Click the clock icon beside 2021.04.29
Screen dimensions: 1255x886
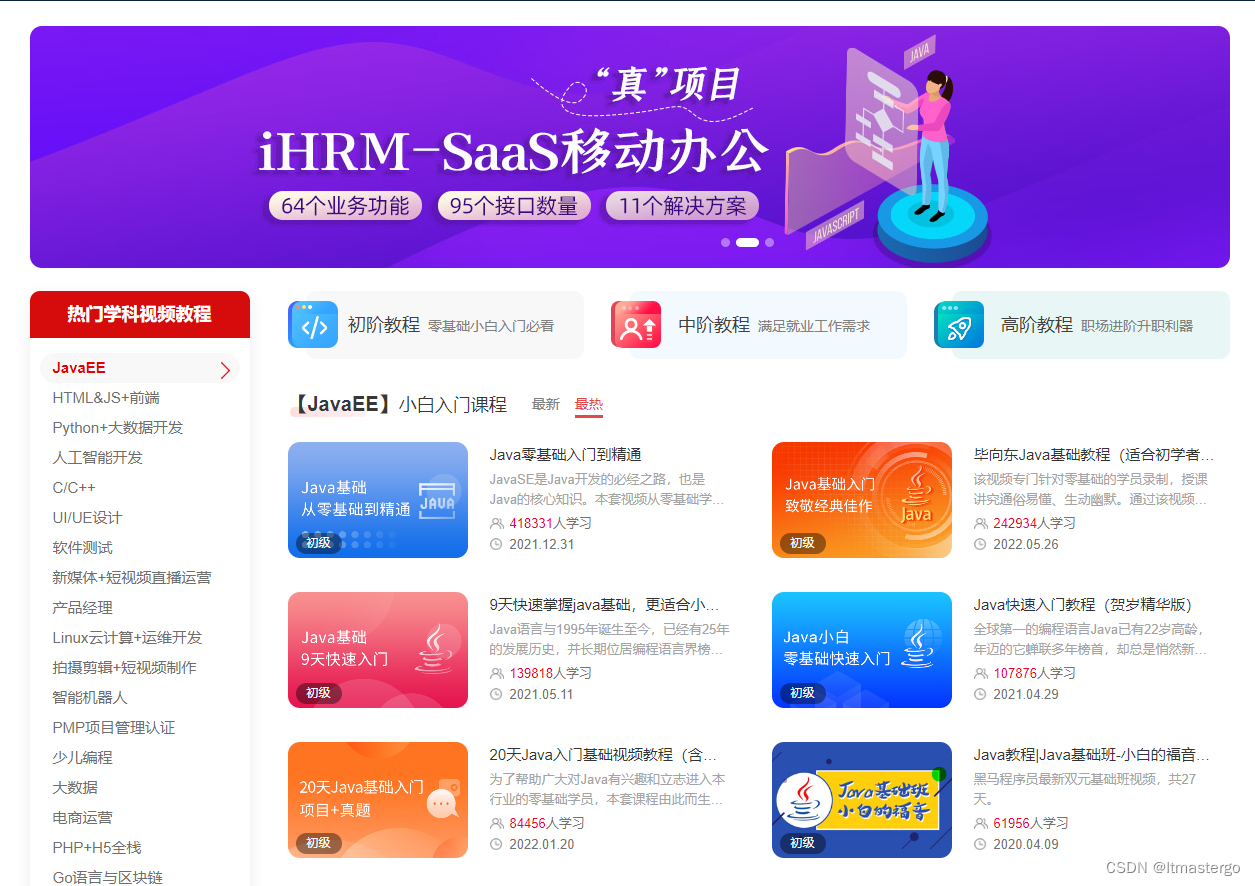point(980,694)
